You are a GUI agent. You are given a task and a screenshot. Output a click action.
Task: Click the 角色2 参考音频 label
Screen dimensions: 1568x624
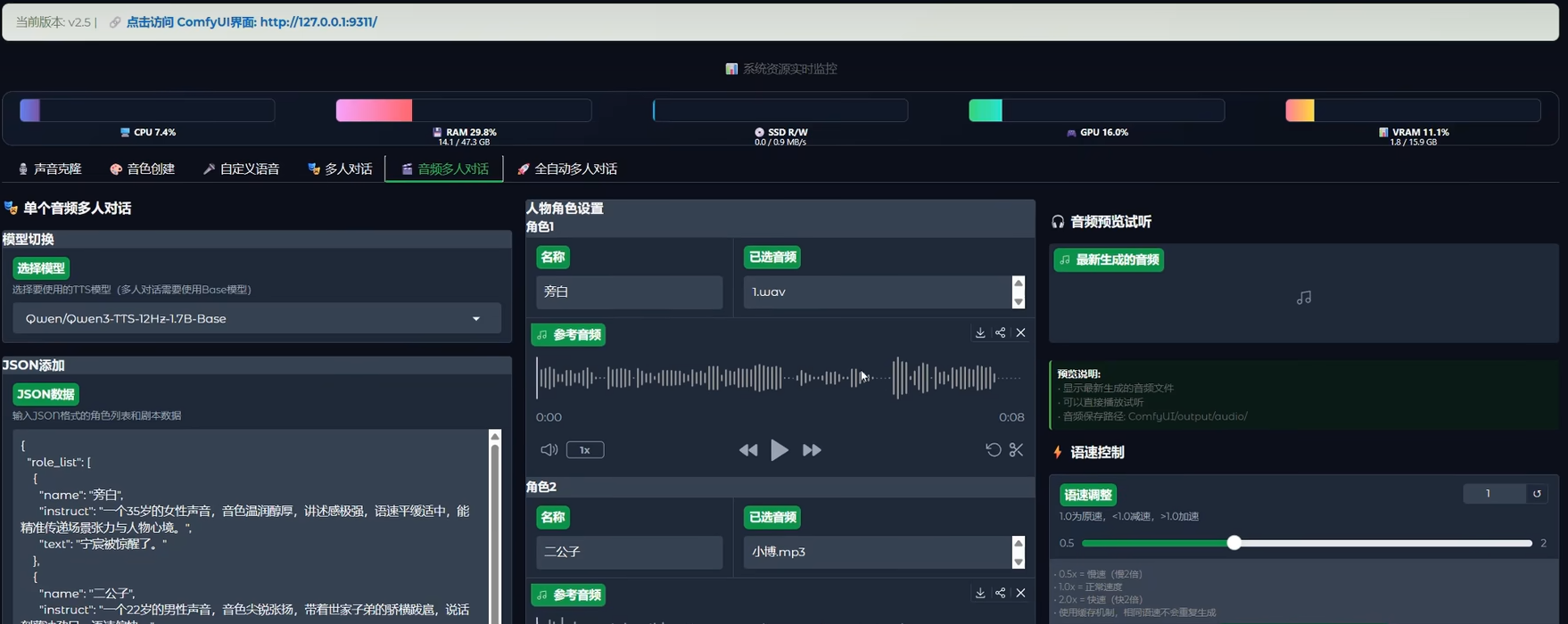tap(568, 595)
